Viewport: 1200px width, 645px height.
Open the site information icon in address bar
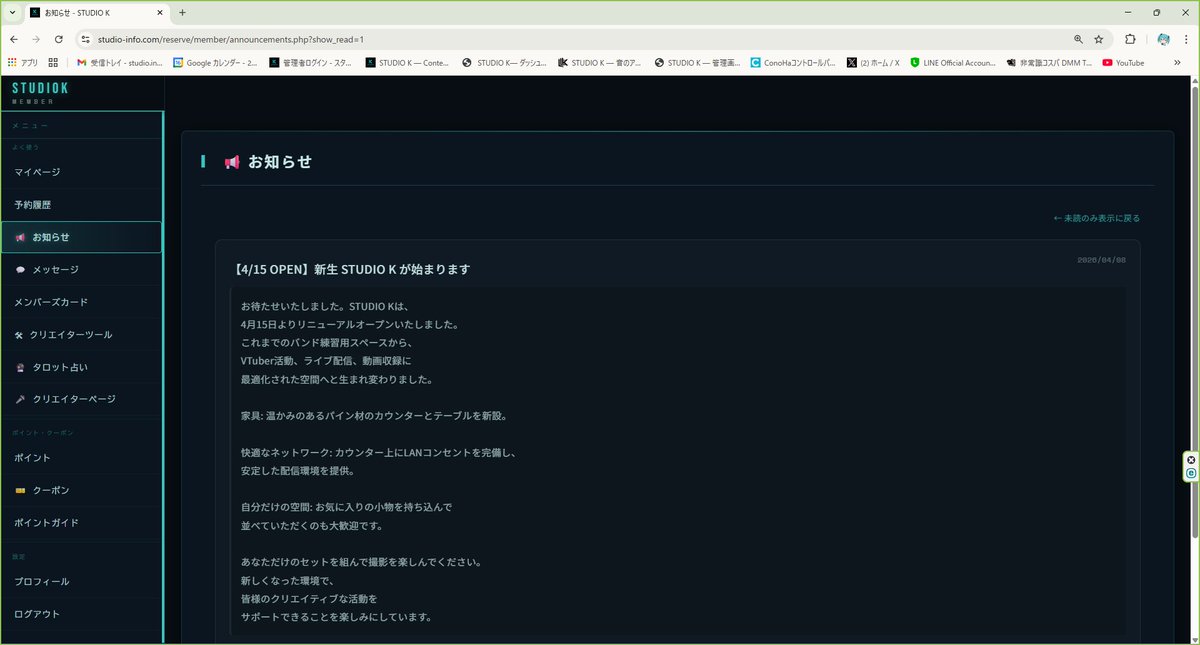click(86, 39)
